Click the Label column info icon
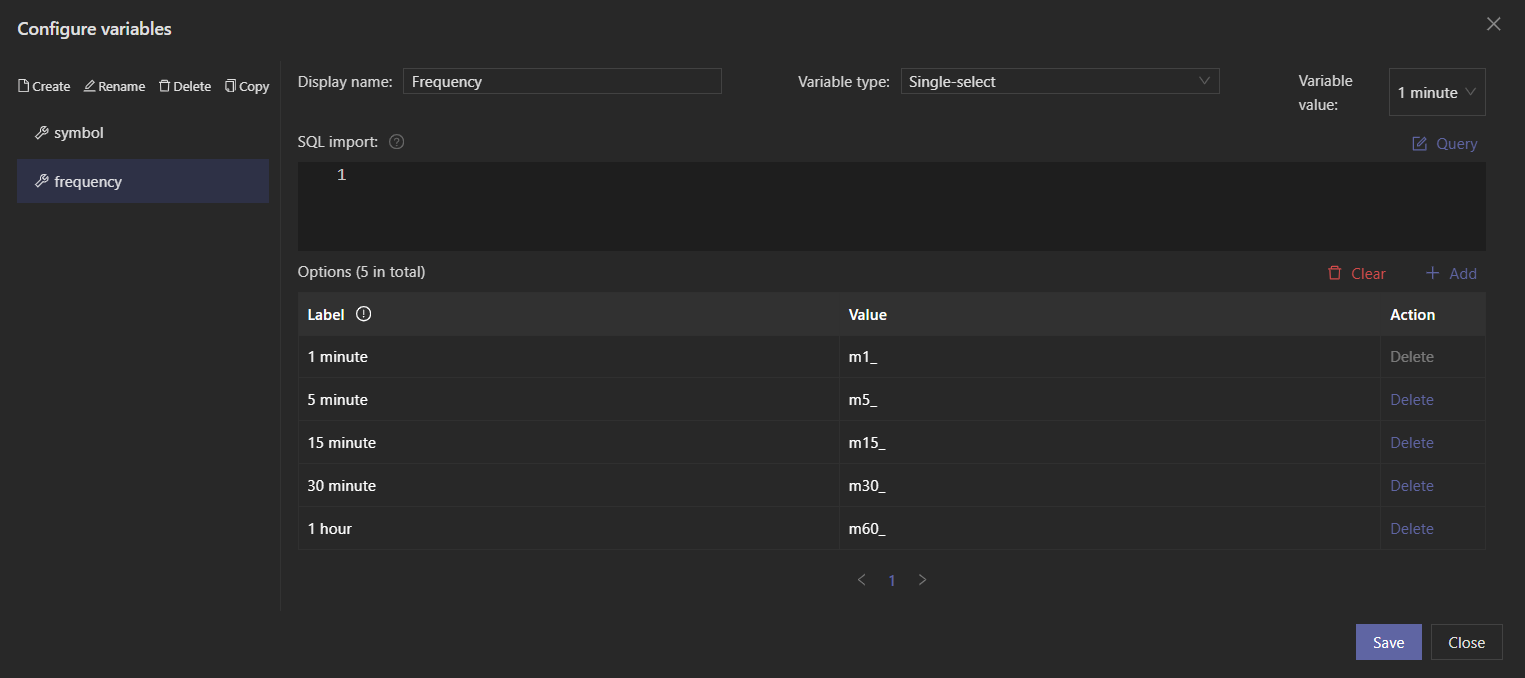1525x678 pixels. point(364,314)
